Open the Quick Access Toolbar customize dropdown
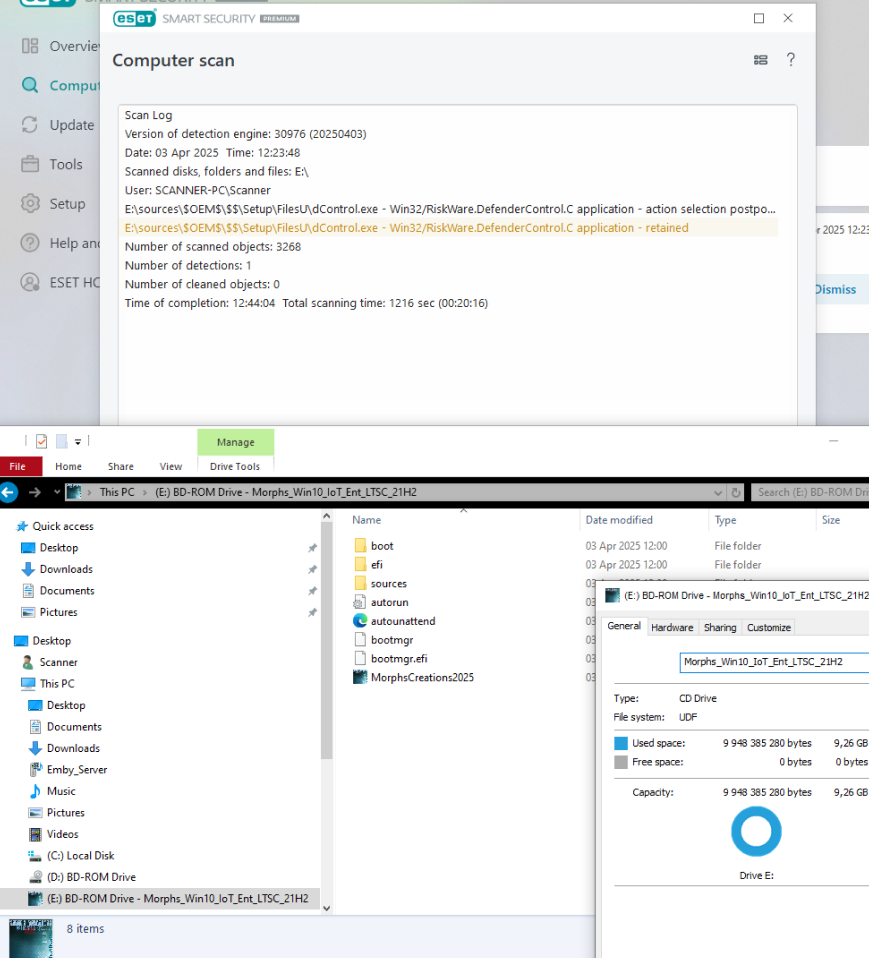Viewport: 869px width, 958px height. [78, 442]
